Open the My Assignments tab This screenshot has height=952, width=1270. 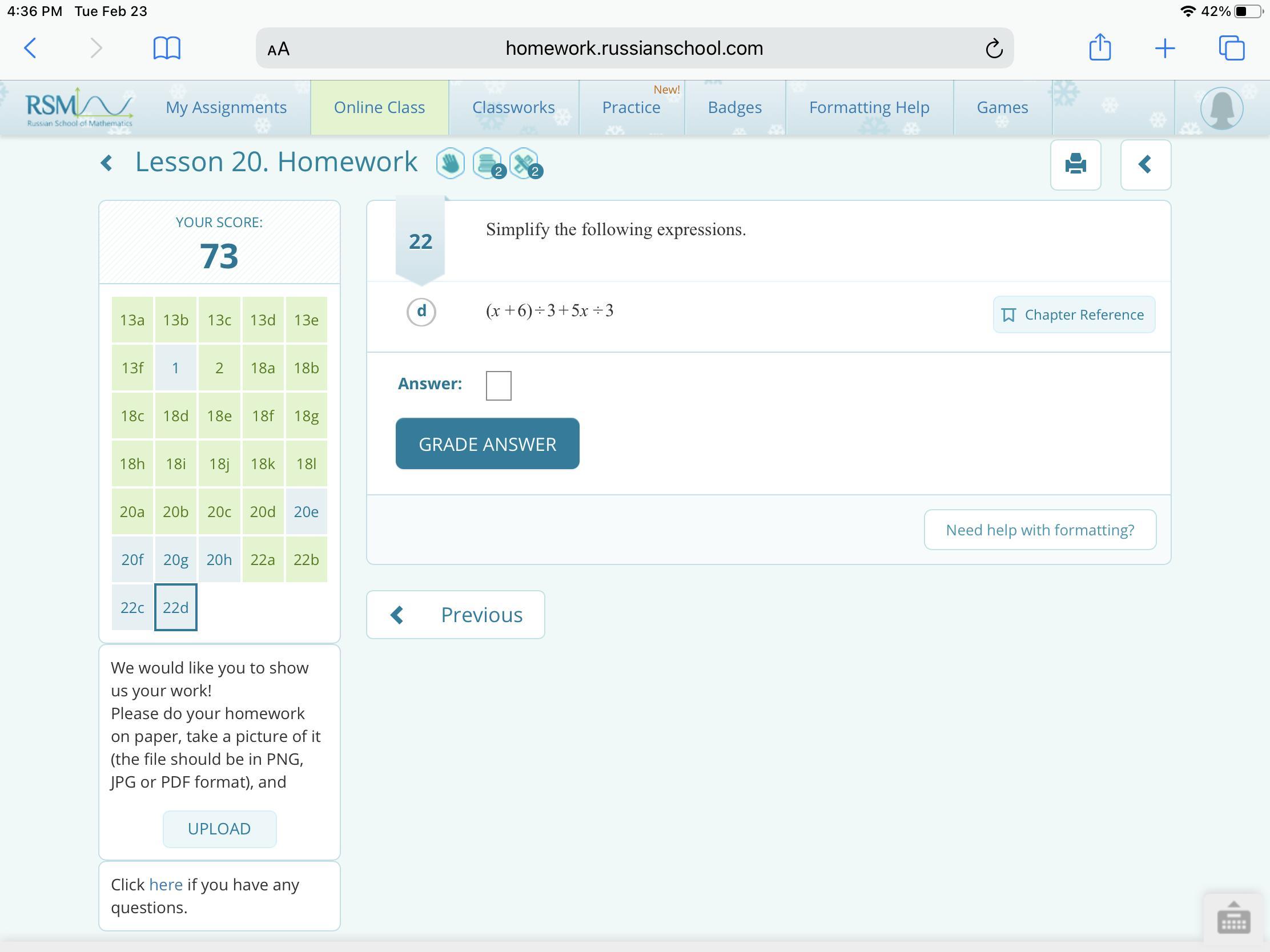[x=226, y=108]
